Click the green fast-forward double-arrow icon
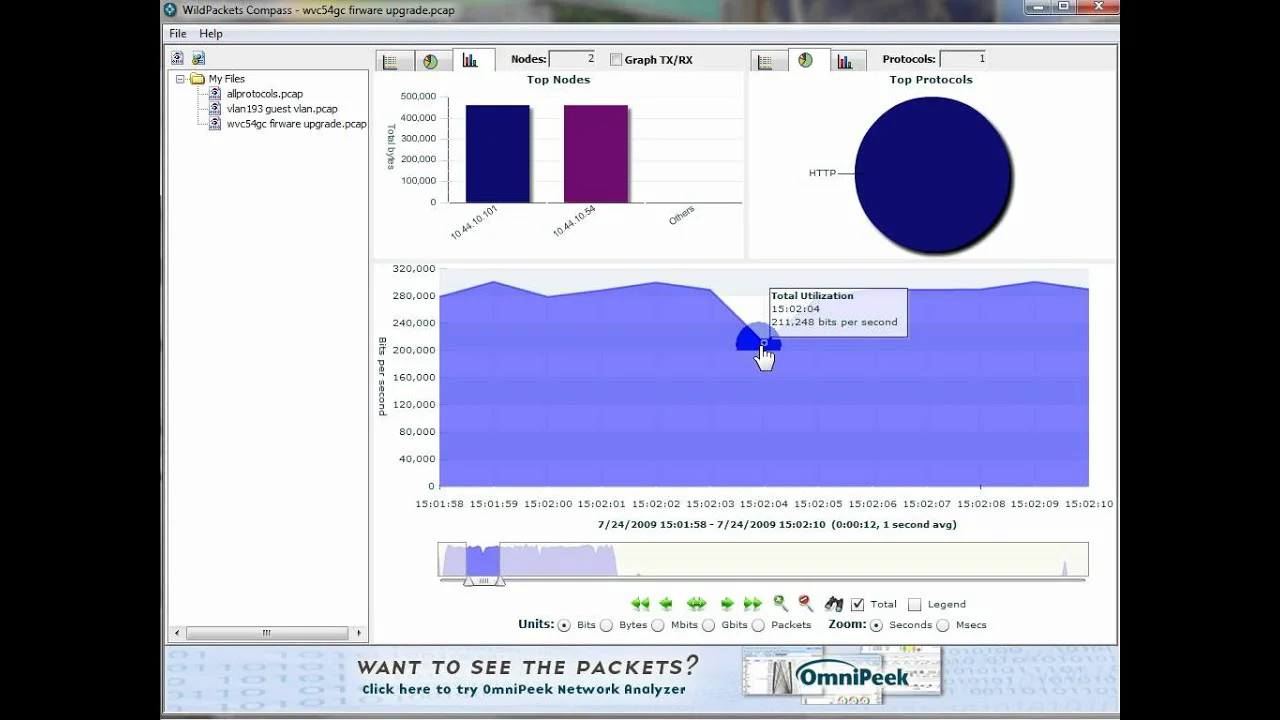1280x720 pixels. coord(753,604)
